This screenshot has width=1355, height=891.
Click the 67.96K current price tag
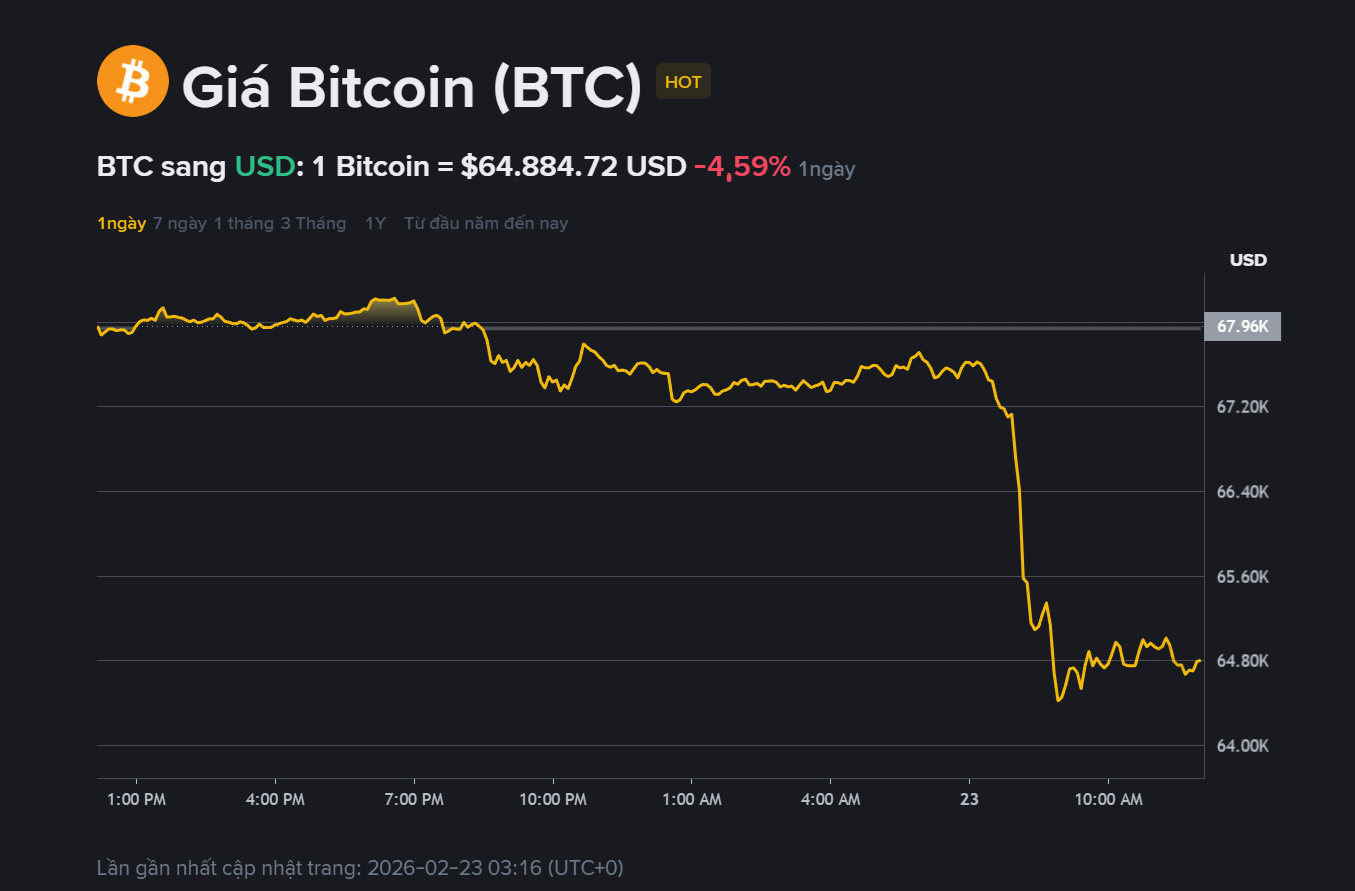(x=1242, y=326)
